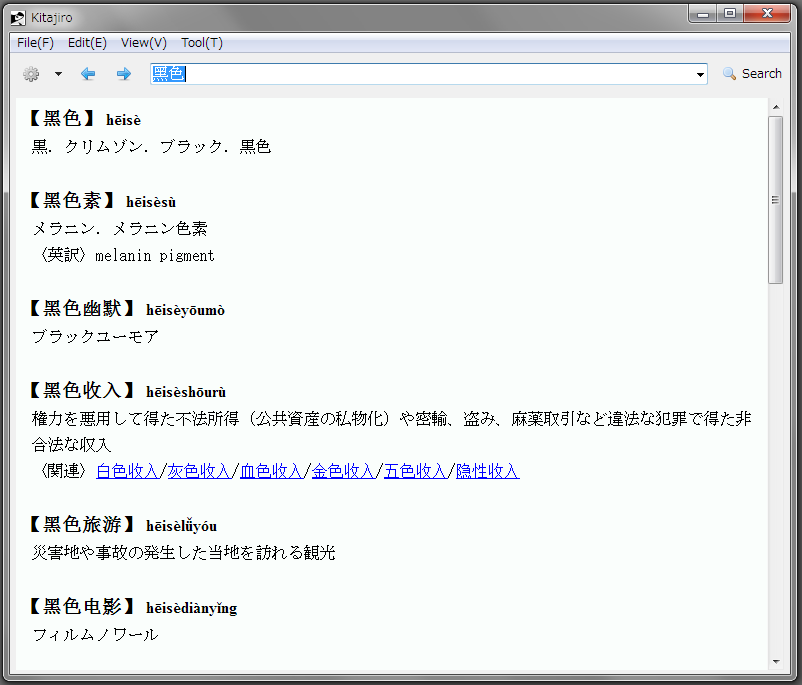Image resolution: width=802 pixels, height=685 pixels.
Task: Open the Edit(E) menu
Action: click(x=87, y=42)
